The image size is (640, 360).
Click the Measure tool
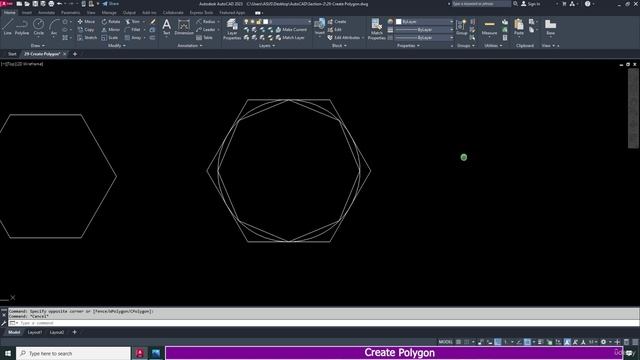(x=489, y=28)
